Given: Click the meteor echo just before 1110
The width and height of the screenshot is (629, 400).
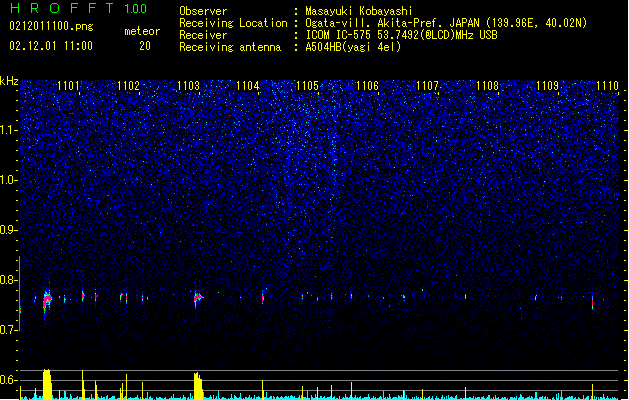Looking at the screenshot, I should coord(592,302).
